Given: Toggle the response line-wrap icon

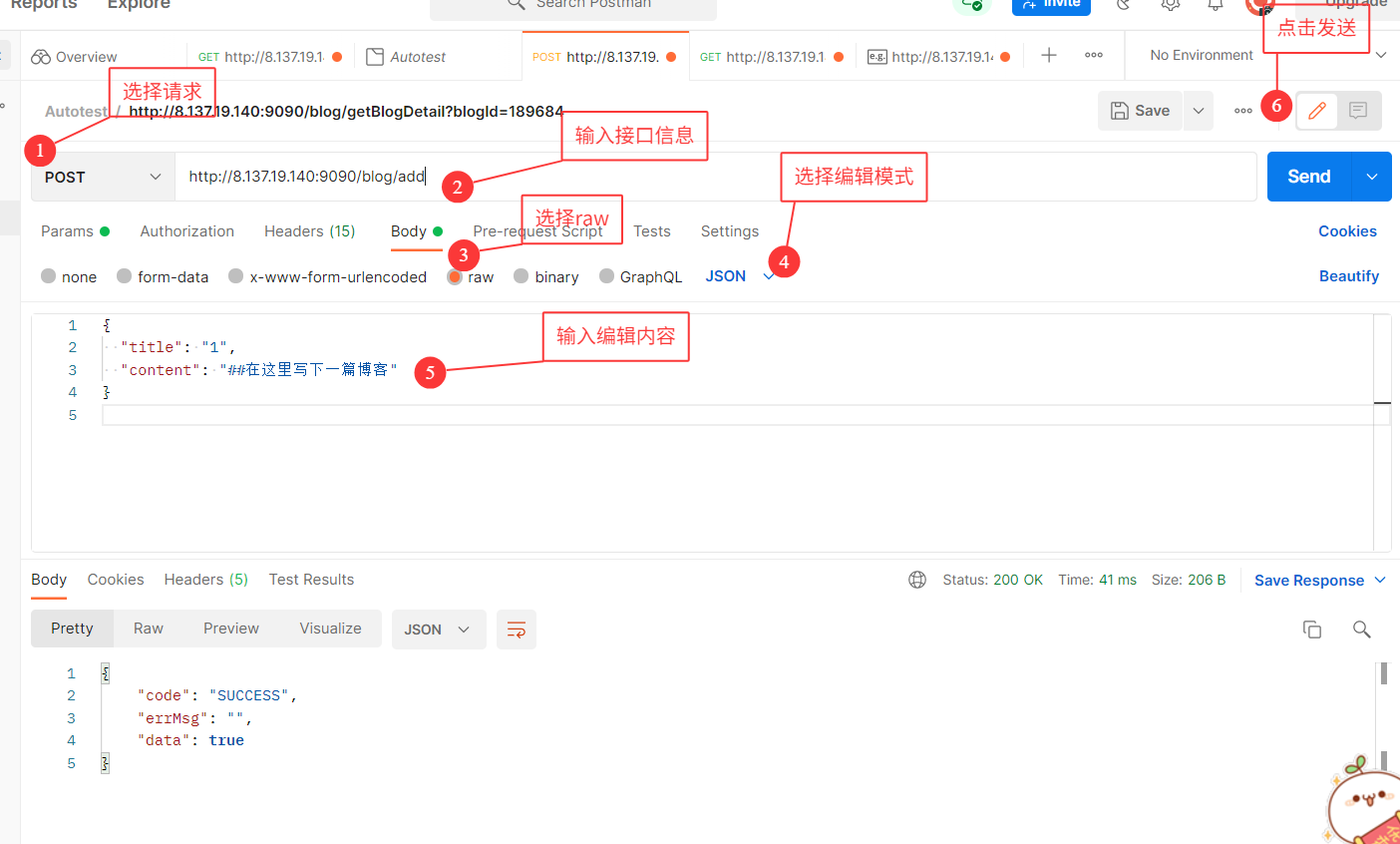Looking at the screenshot, I should pos(517,630).
